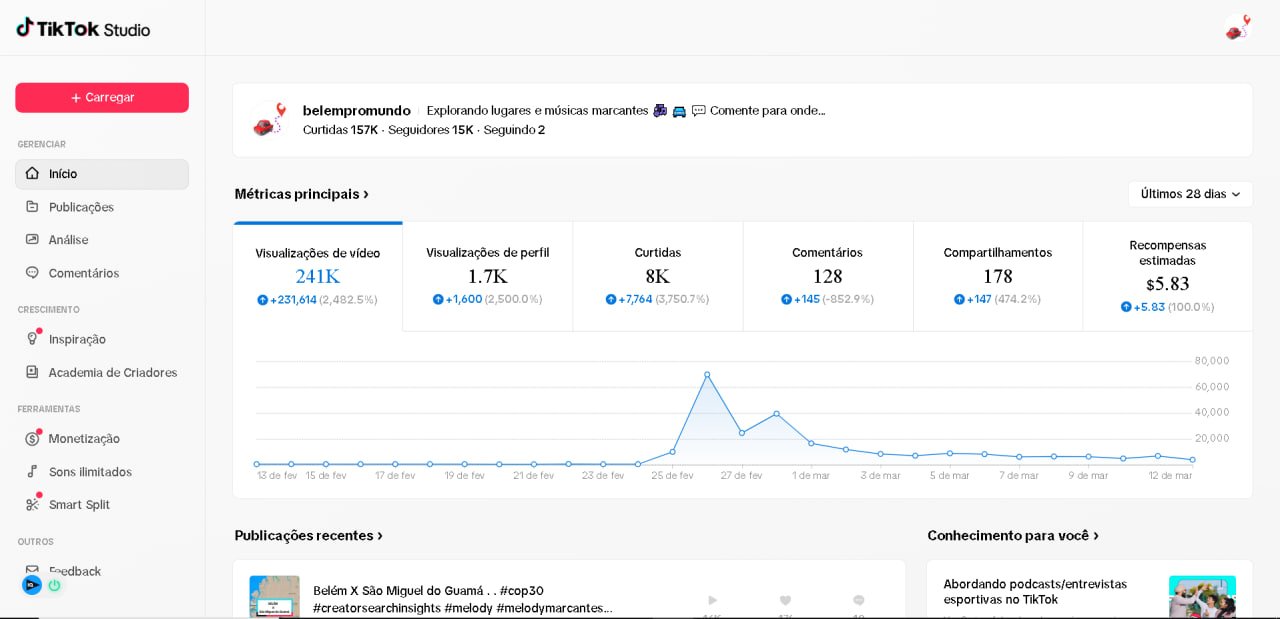Click the belempromundo profile picture

pyautogui.click(x=268, y=119)
